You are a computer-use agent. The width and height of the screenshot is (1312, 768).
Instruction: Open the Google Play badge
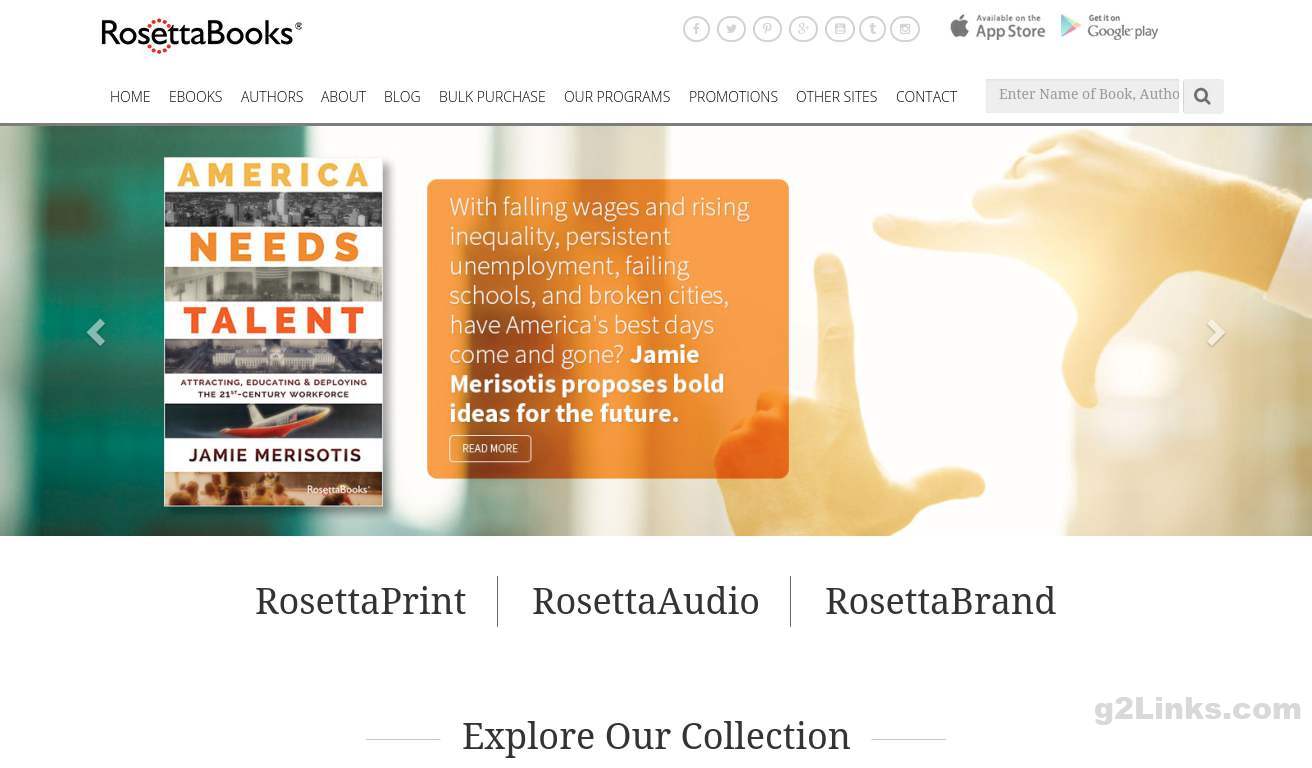[x=1109, y=27]
